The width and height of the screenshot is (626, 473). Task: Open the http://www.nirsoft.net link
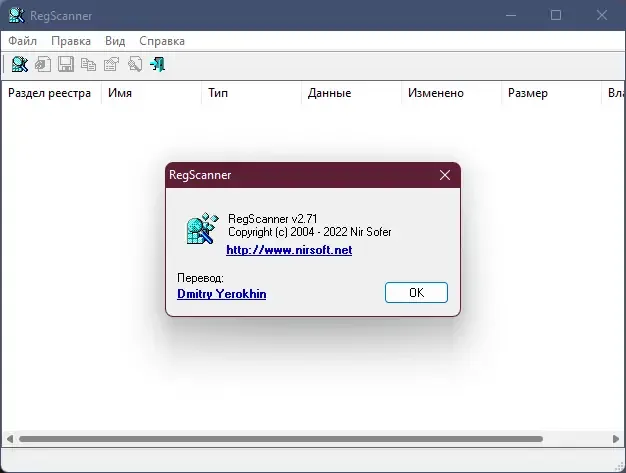click(289, 250)
